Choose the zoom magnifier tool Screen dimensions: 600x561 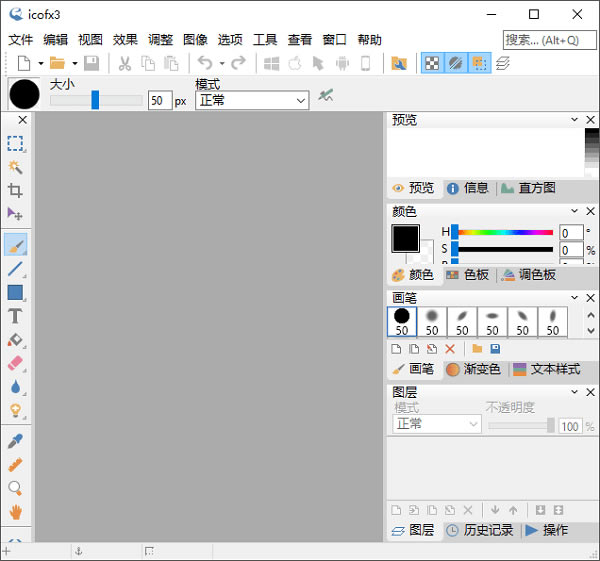click(x=15, y=488)
